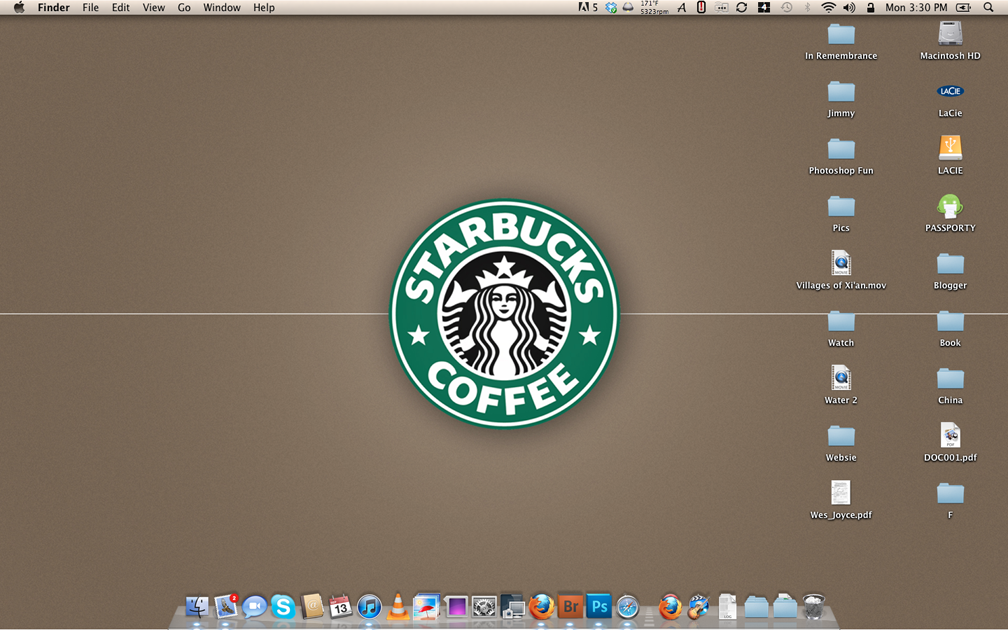Click the purple screen dock icon

coord(455,606)
